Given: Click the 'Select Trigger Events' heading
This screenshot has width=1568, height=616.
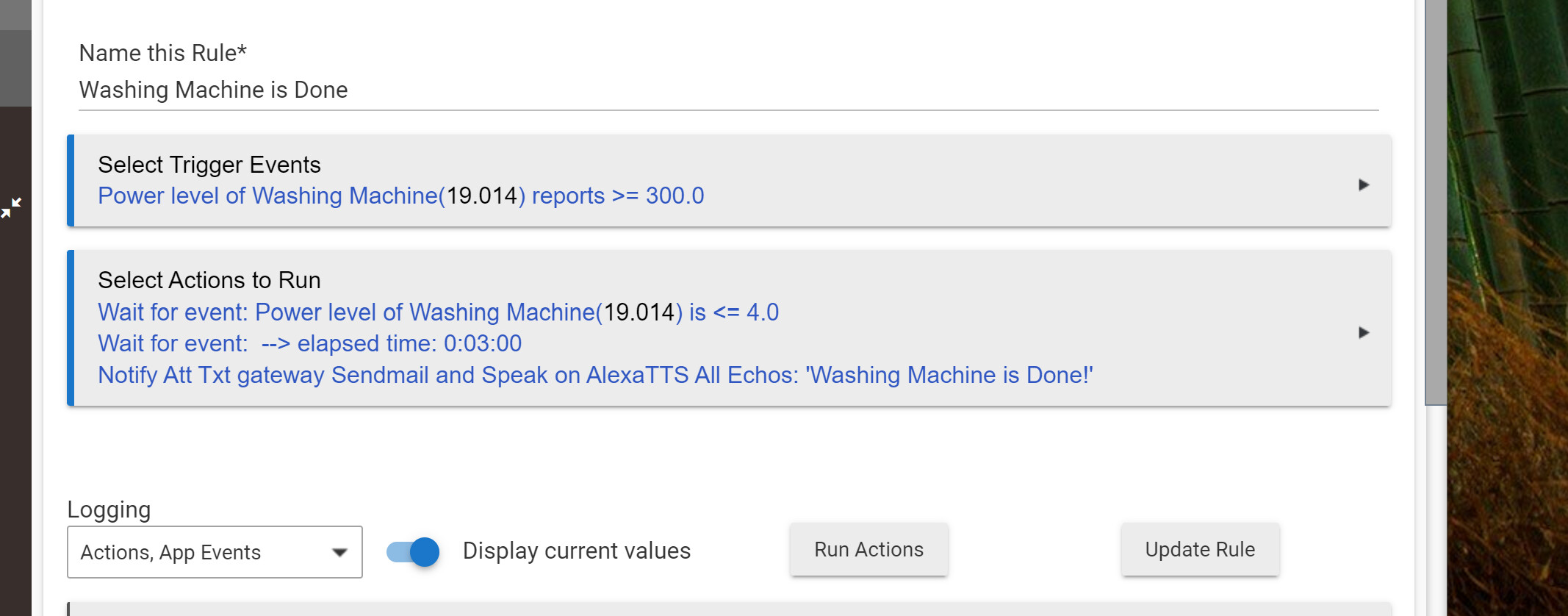Looking at the screenshot, I should point(209,165).
